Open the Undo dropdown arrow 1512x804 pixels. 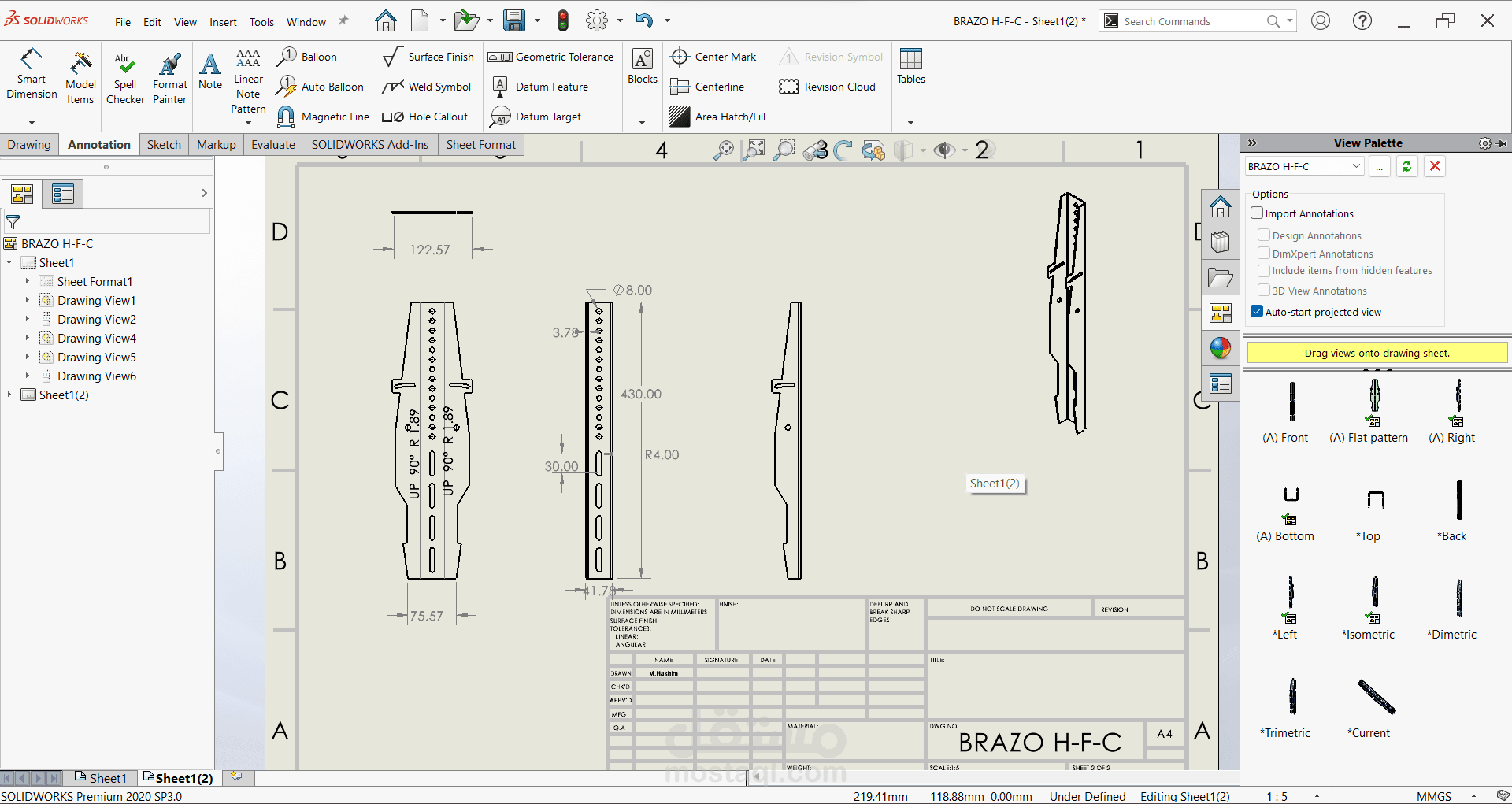tap(667, 20)
